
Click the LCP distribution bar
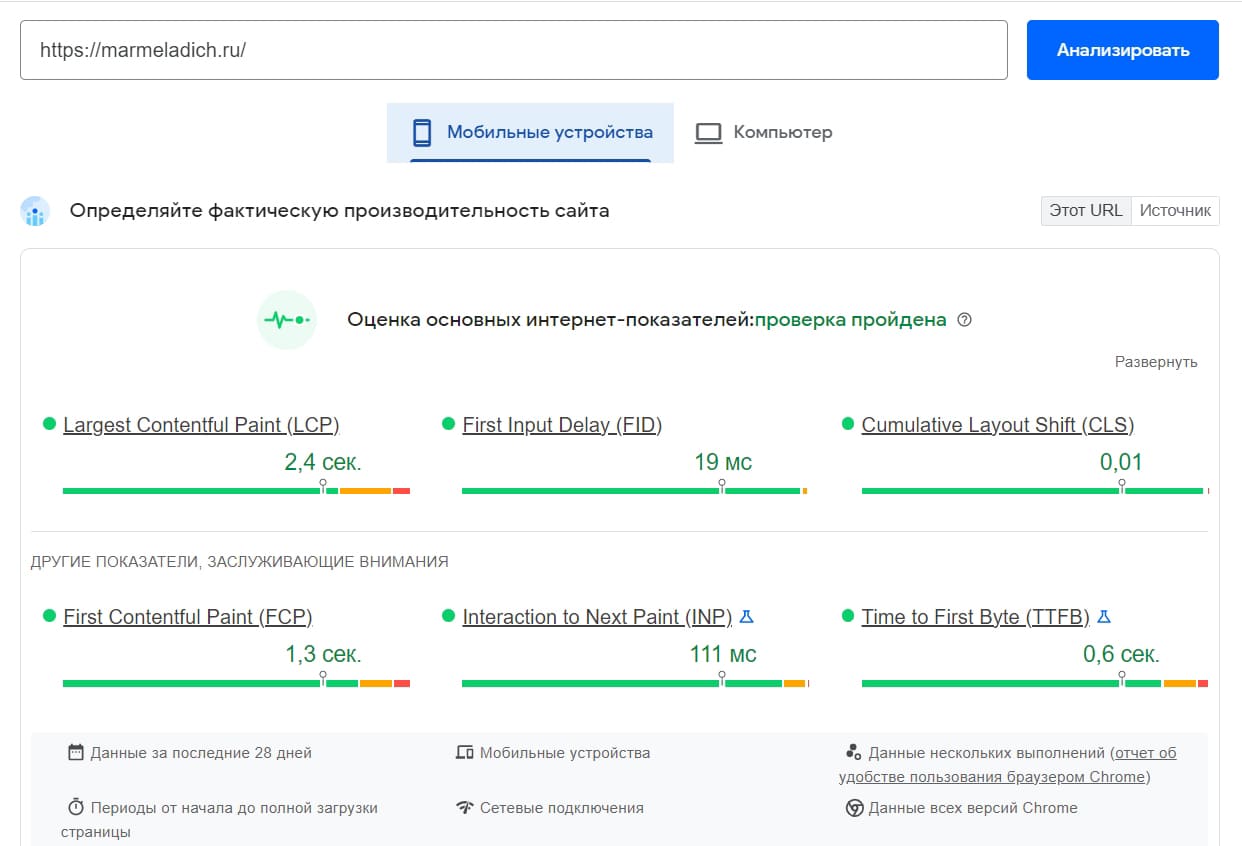236,491
